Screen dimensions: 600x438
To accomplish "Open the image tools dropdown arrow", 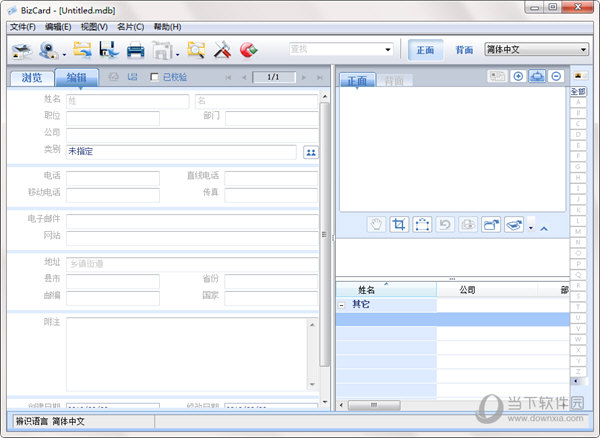I will click(531, 228).
